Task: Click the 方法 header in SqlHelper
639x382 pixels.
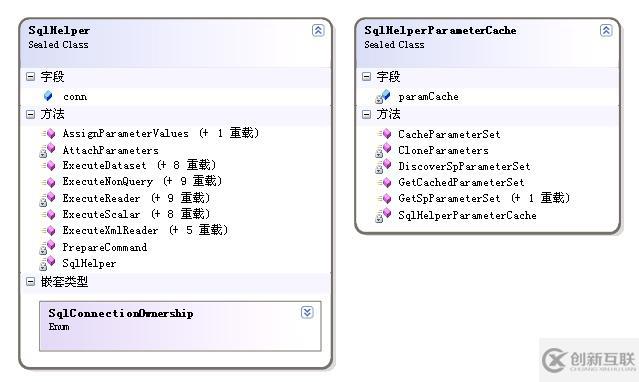Action: (52, 114)
